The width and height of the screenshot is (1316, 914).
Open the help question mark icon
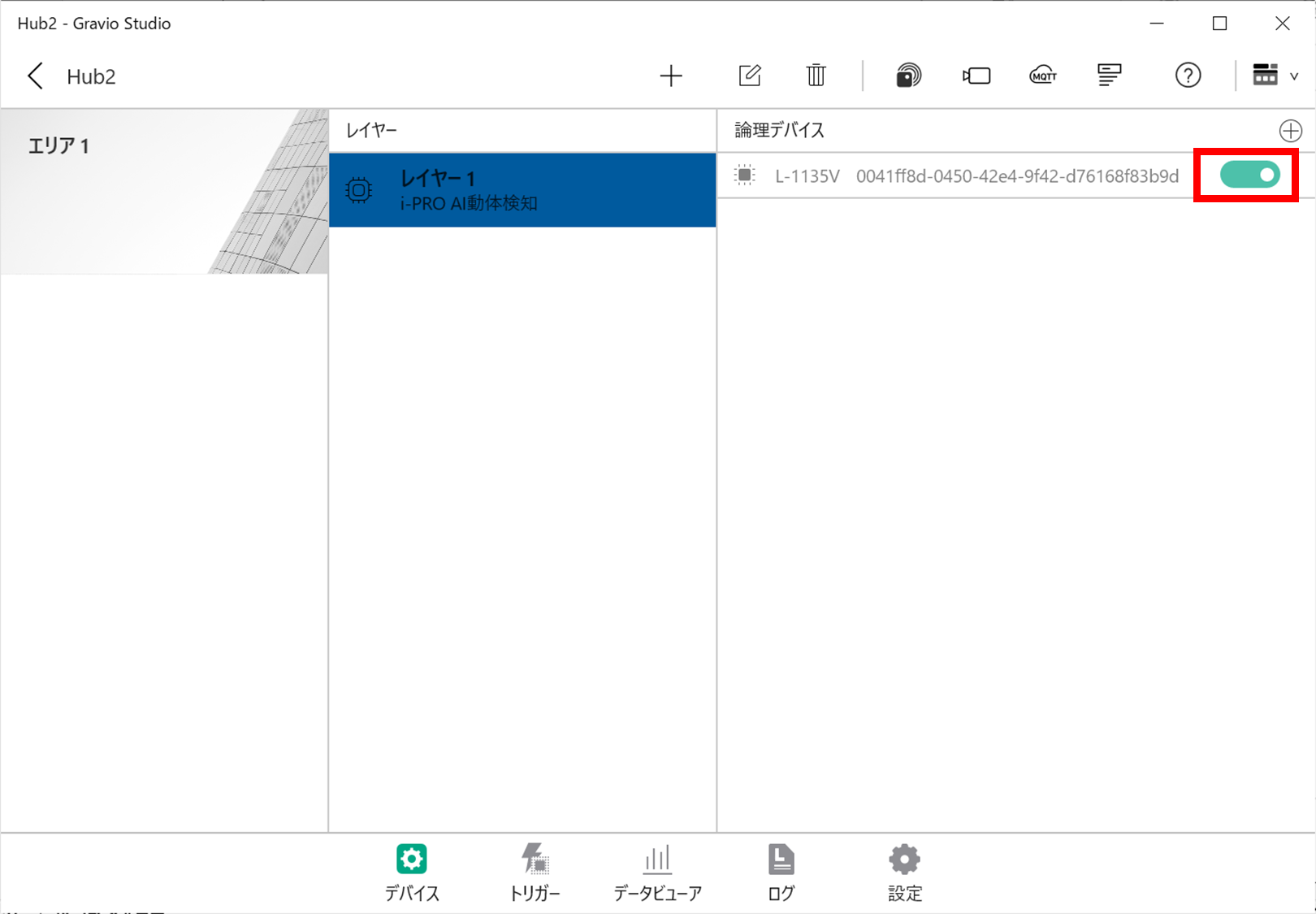[x=1188, y=76]
